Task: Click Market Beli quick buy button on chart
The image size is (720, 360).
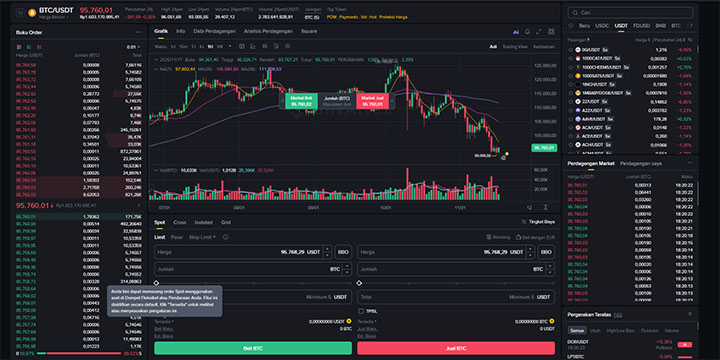Action: coord(302,101)
